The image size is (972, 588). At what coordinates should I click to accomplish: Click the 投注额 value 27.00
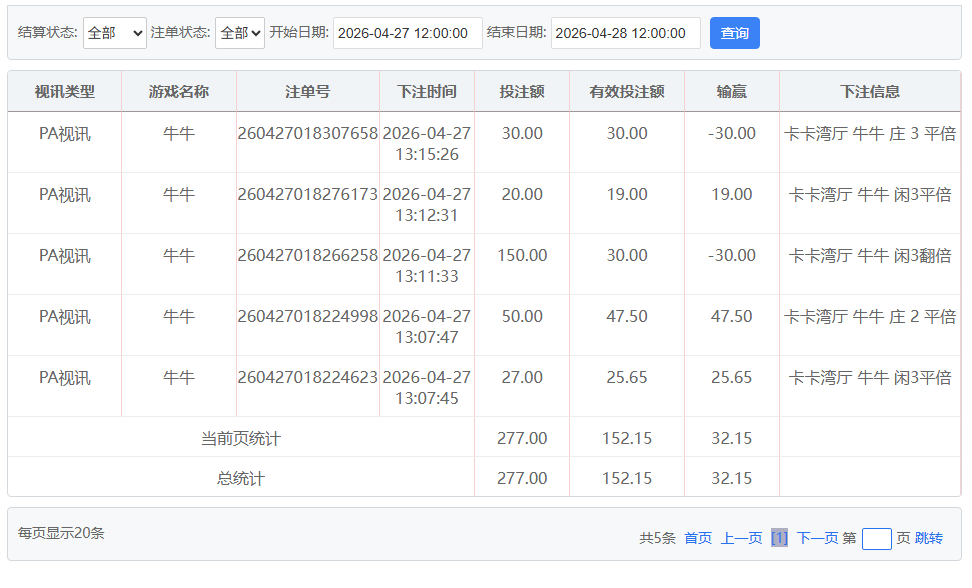(x=522, y=377)
